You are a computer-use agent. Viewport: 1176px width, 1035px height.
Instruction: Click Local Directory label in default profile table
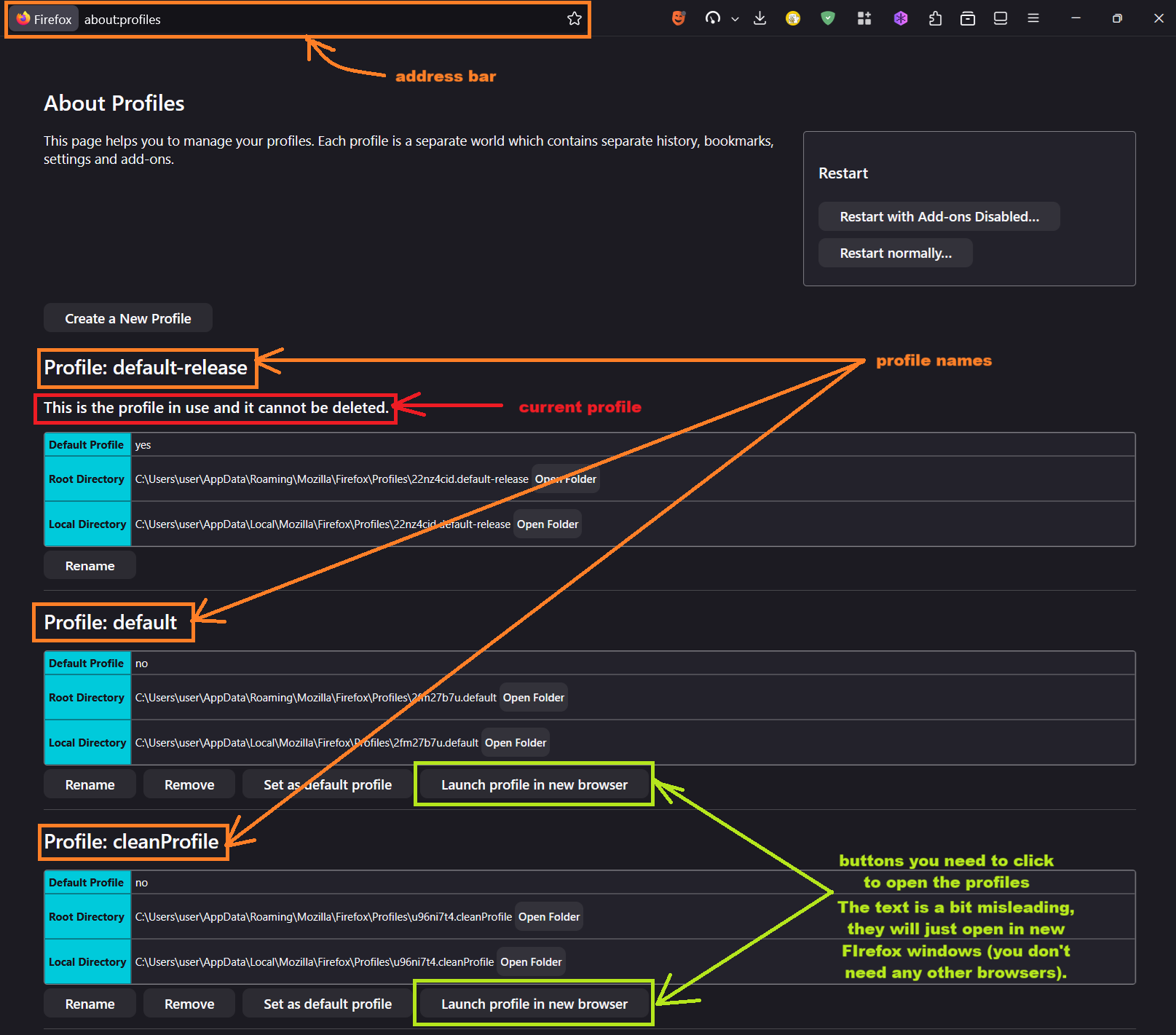click(87, 743)
